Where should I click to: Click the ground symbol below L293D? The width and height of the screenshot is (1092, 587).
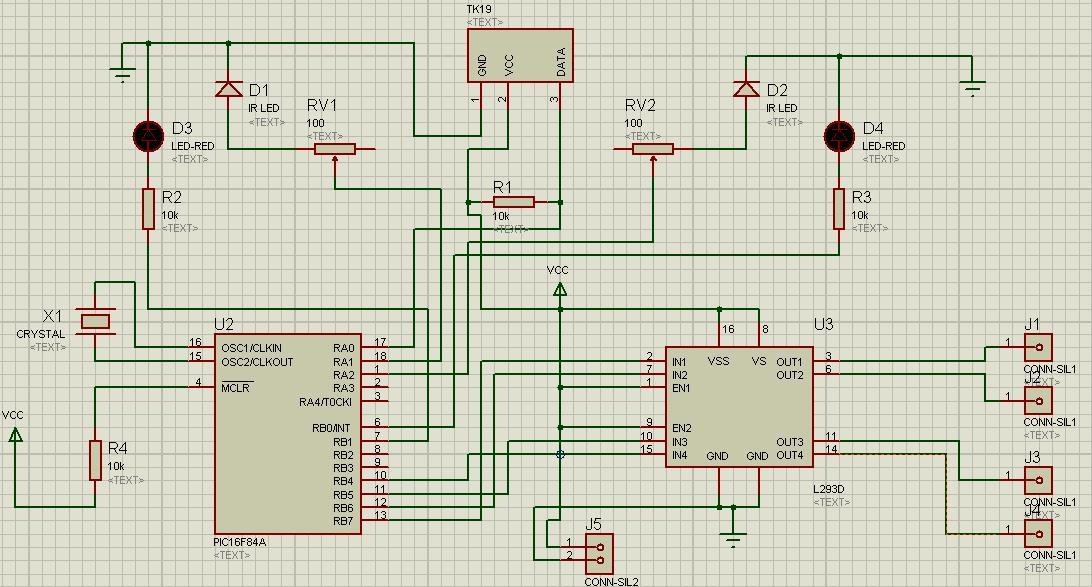733,541
